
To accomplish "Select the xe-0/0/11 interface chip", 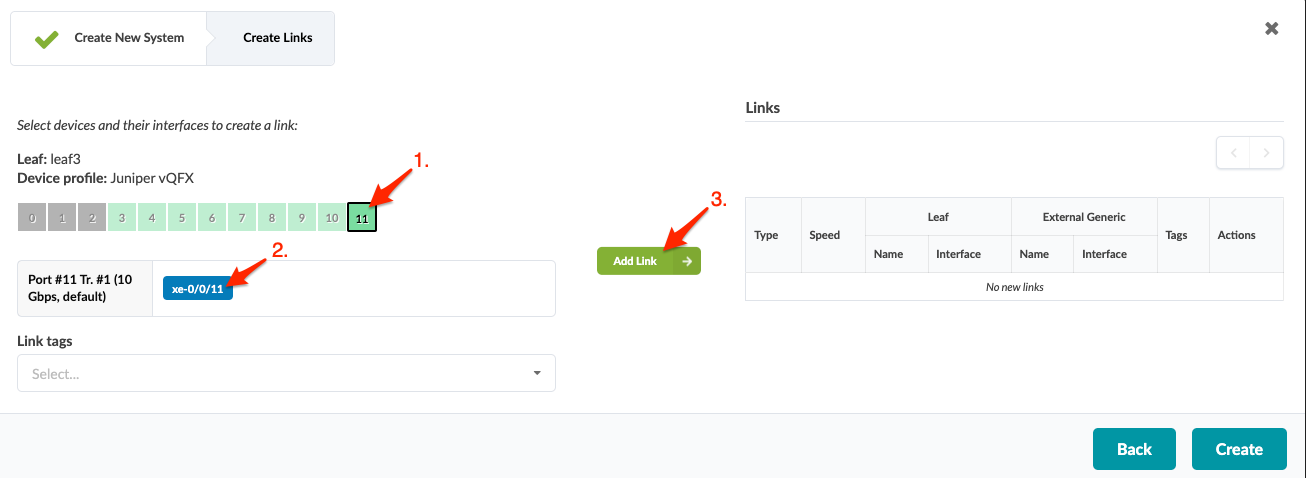I will 197,289.
